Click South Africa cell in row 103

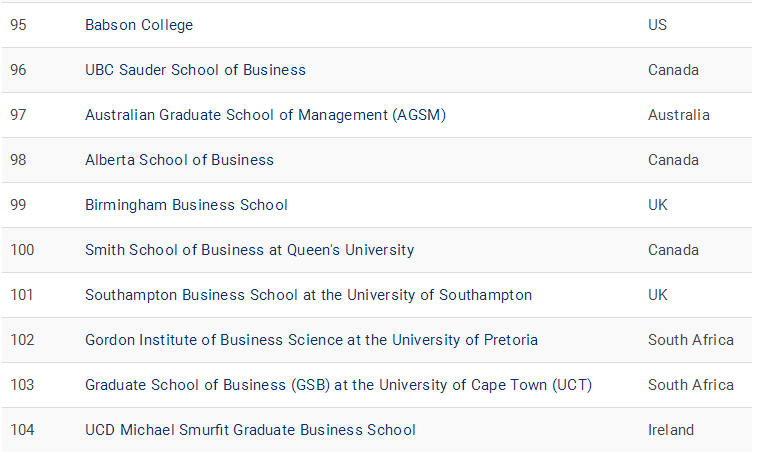click(690, 385)
